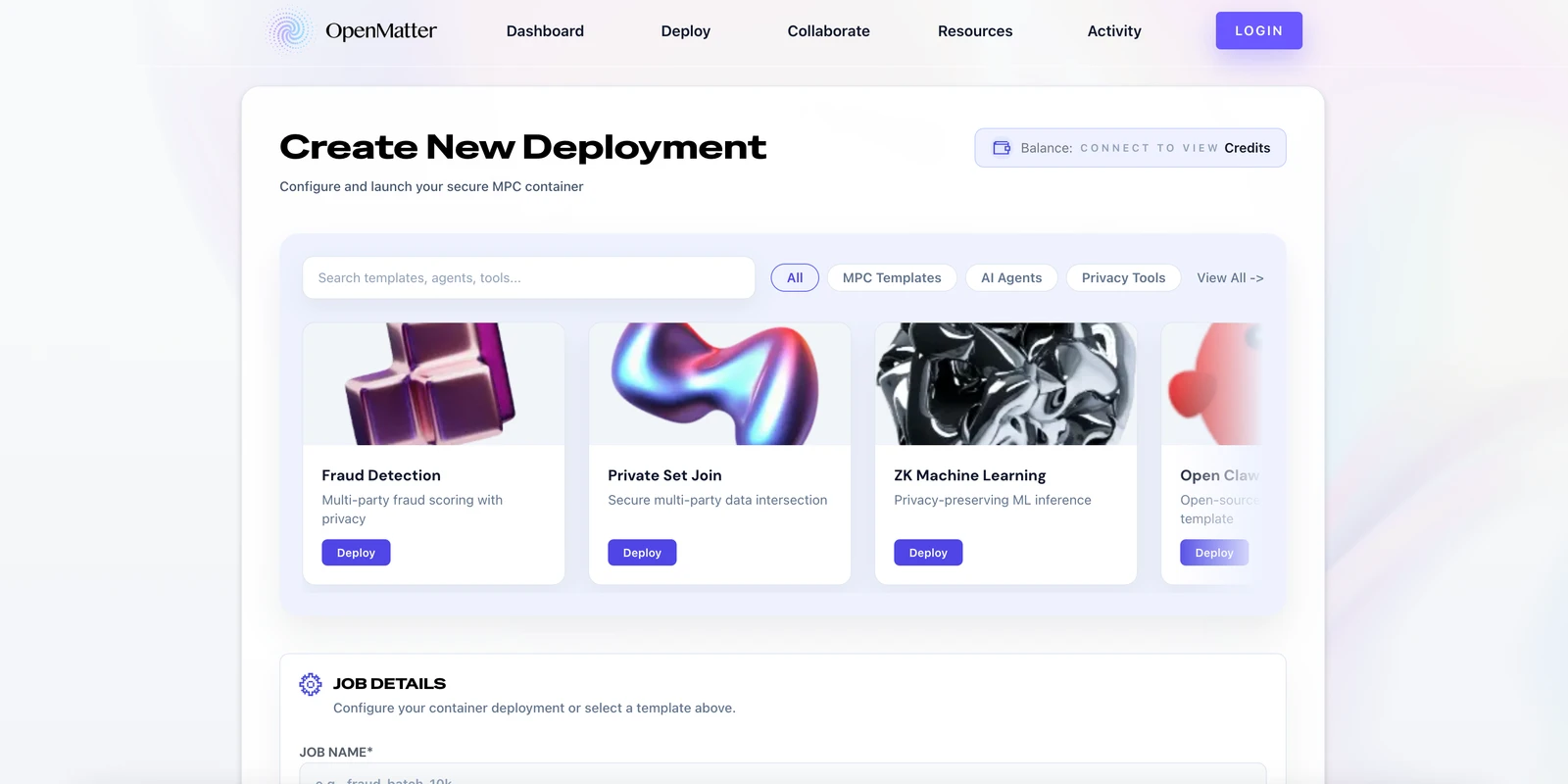This screenshot has width=1568, height=784.
Task: Click the ZK Machine Learning card title
Action: (970, 475)
